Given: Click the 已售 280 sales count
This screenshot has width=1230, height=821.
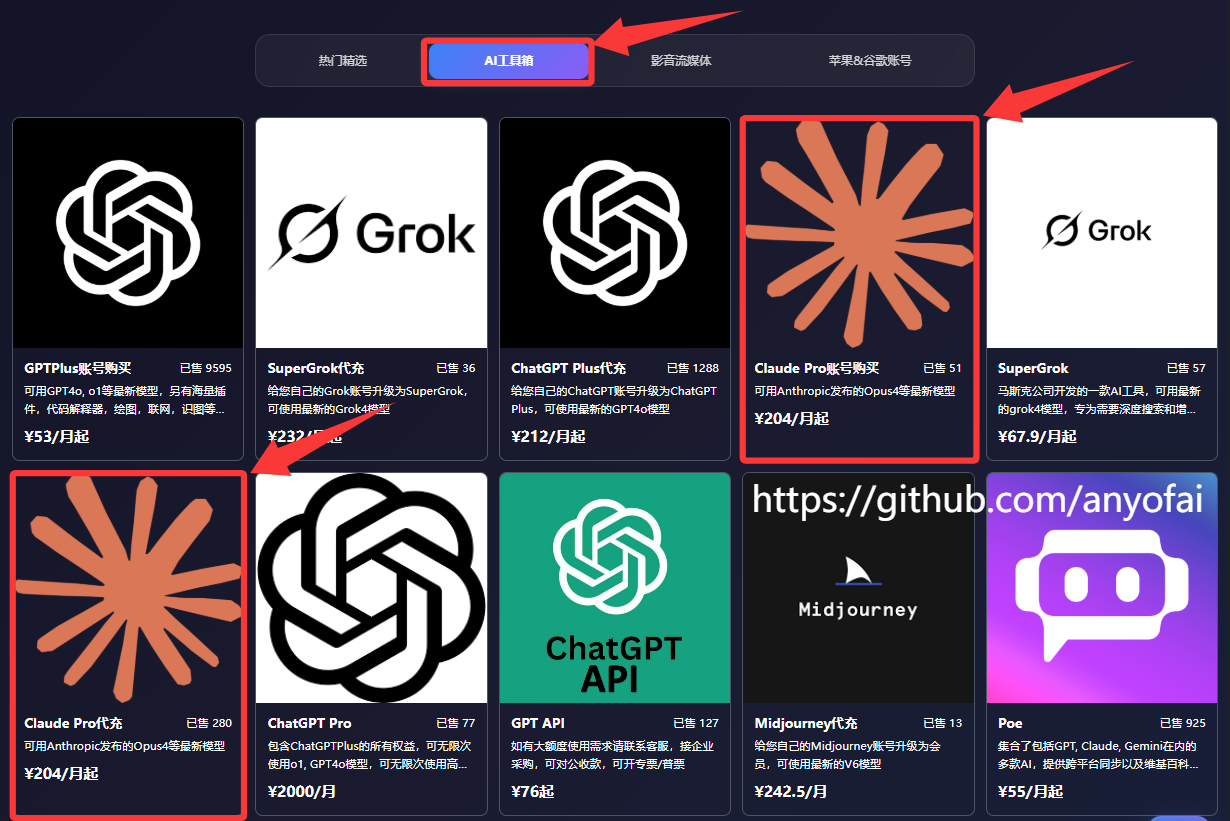Looking at the screenshot, I should tap(209, 723).
